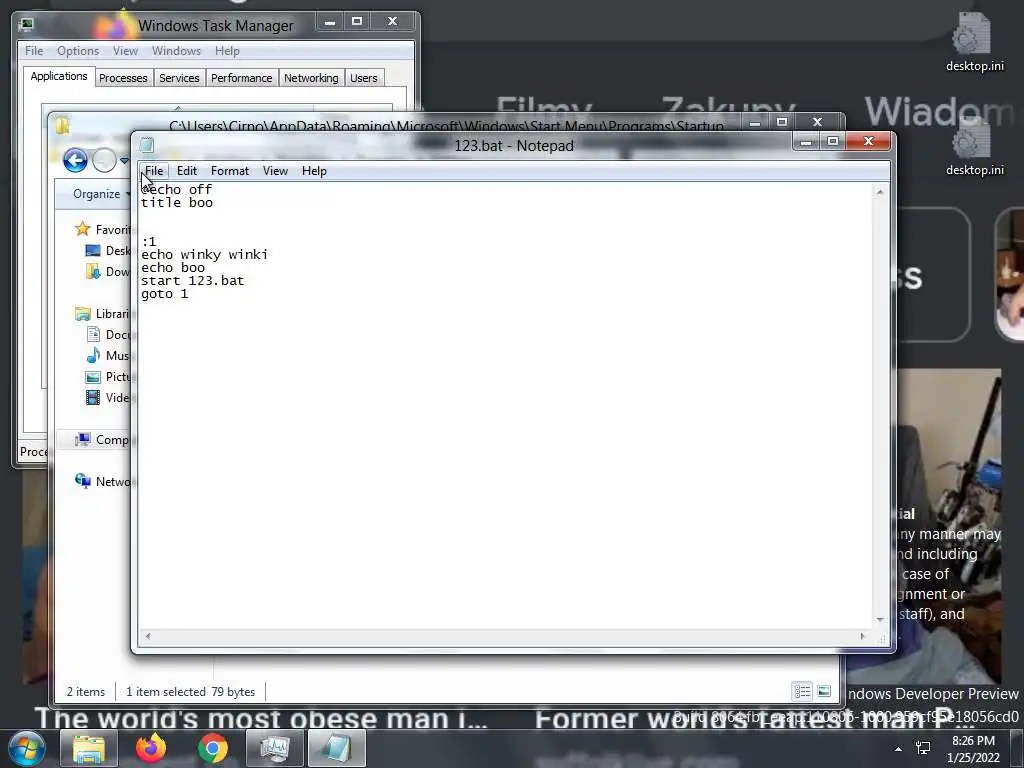Minimize the Notepad window
This screenshot has width=1024, height=768.
[807, 141]
